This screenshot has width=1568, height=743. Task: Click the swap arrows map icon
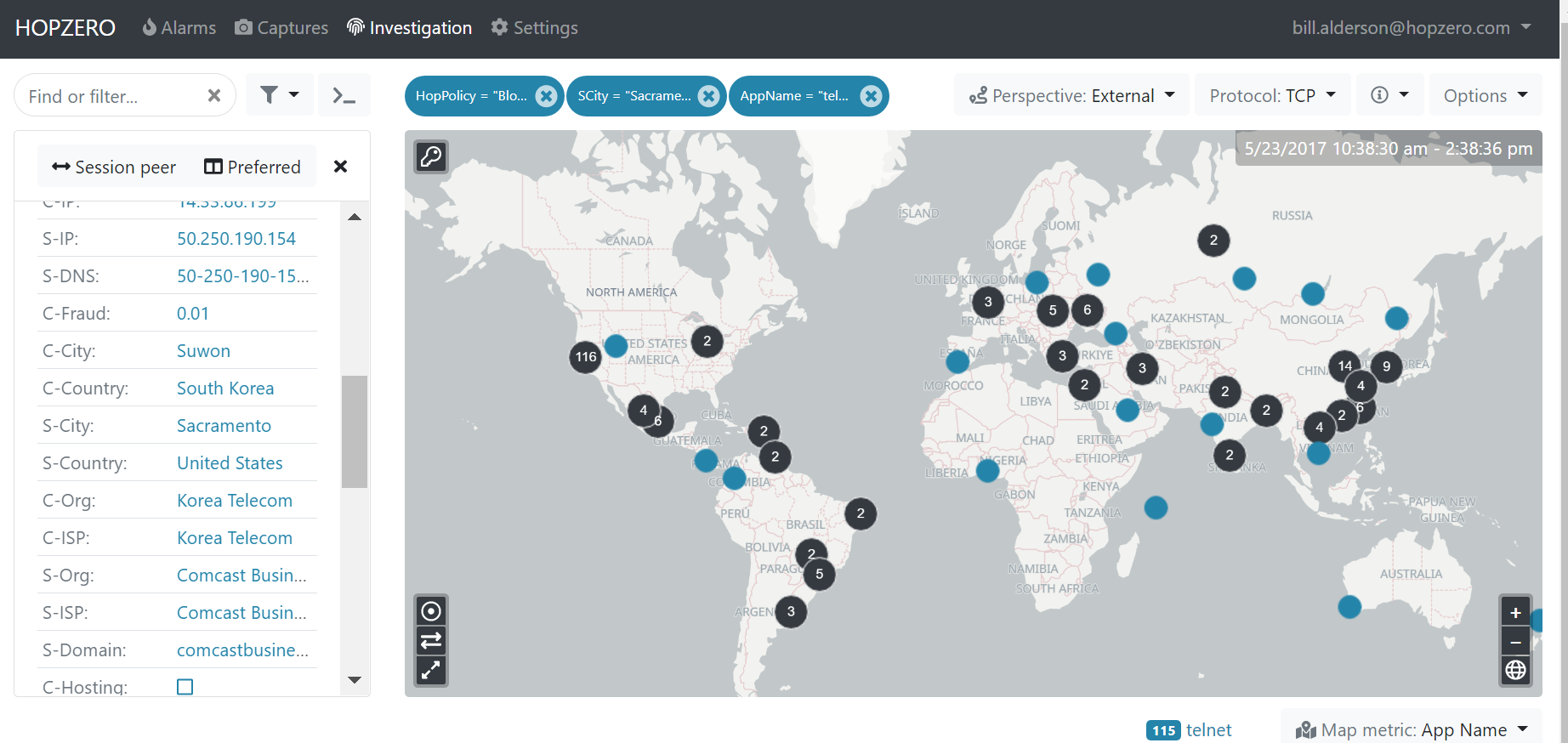[431, 640]
